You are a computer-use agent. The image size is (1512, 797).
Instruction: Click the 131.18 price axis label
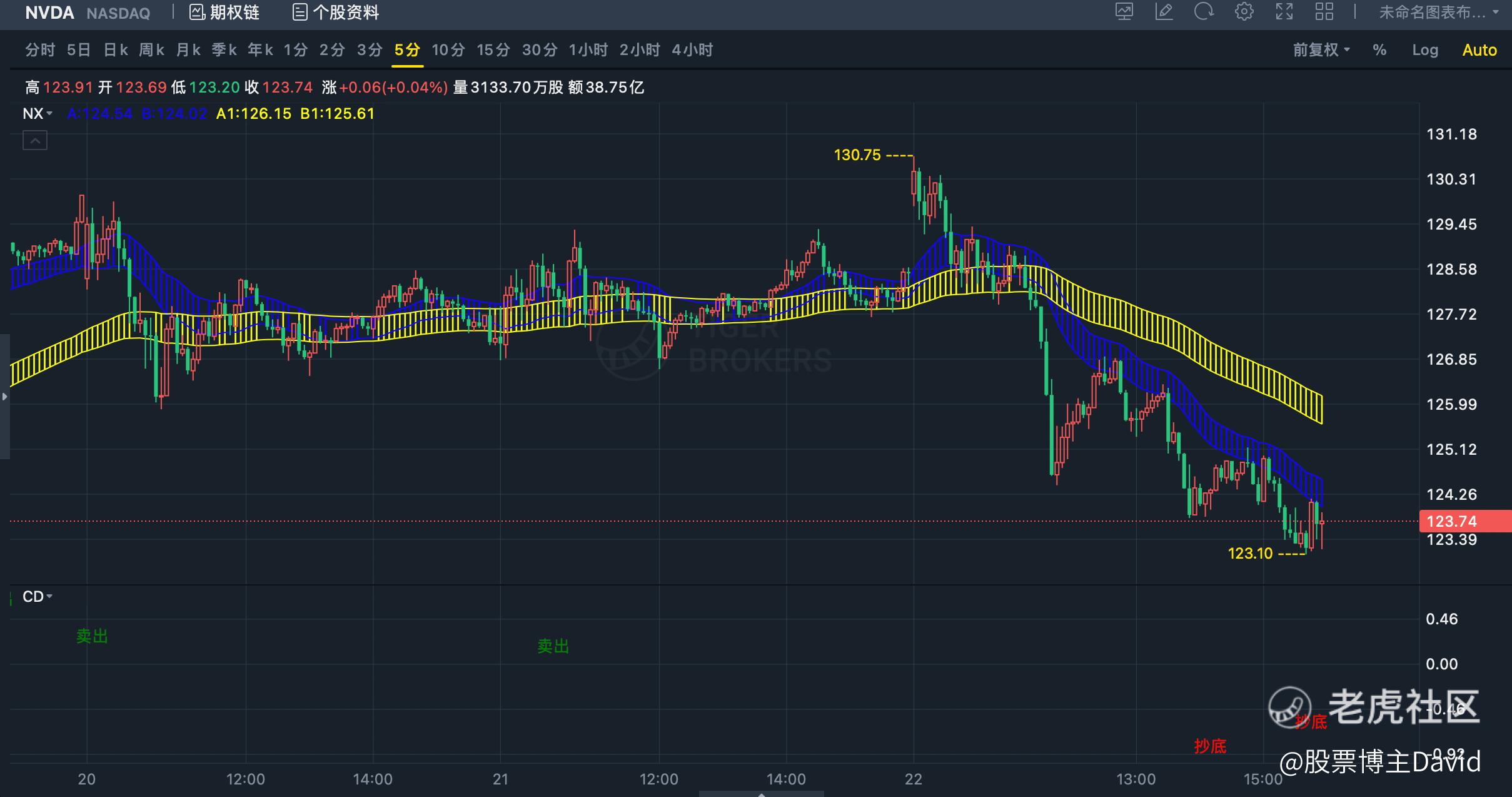1451,134
